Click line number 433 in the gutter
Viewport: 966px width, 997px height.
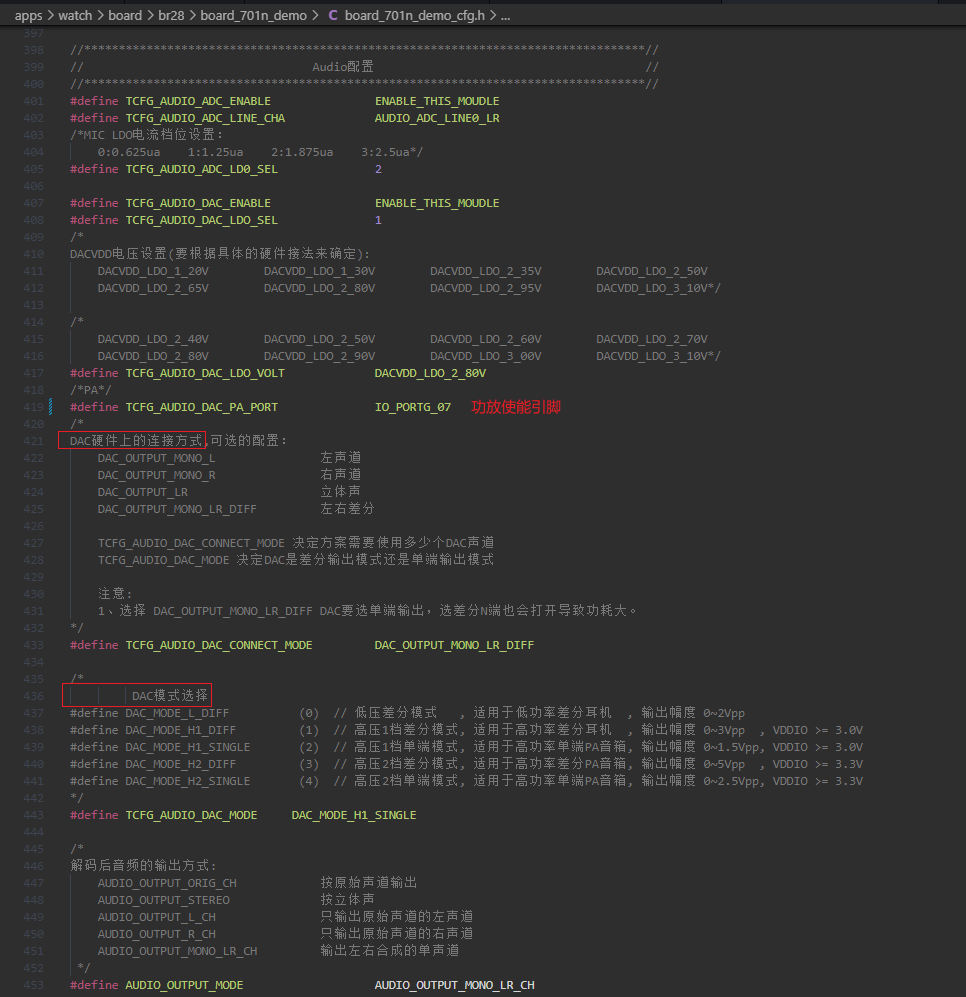pyautogui.click(x=33, y=645)
